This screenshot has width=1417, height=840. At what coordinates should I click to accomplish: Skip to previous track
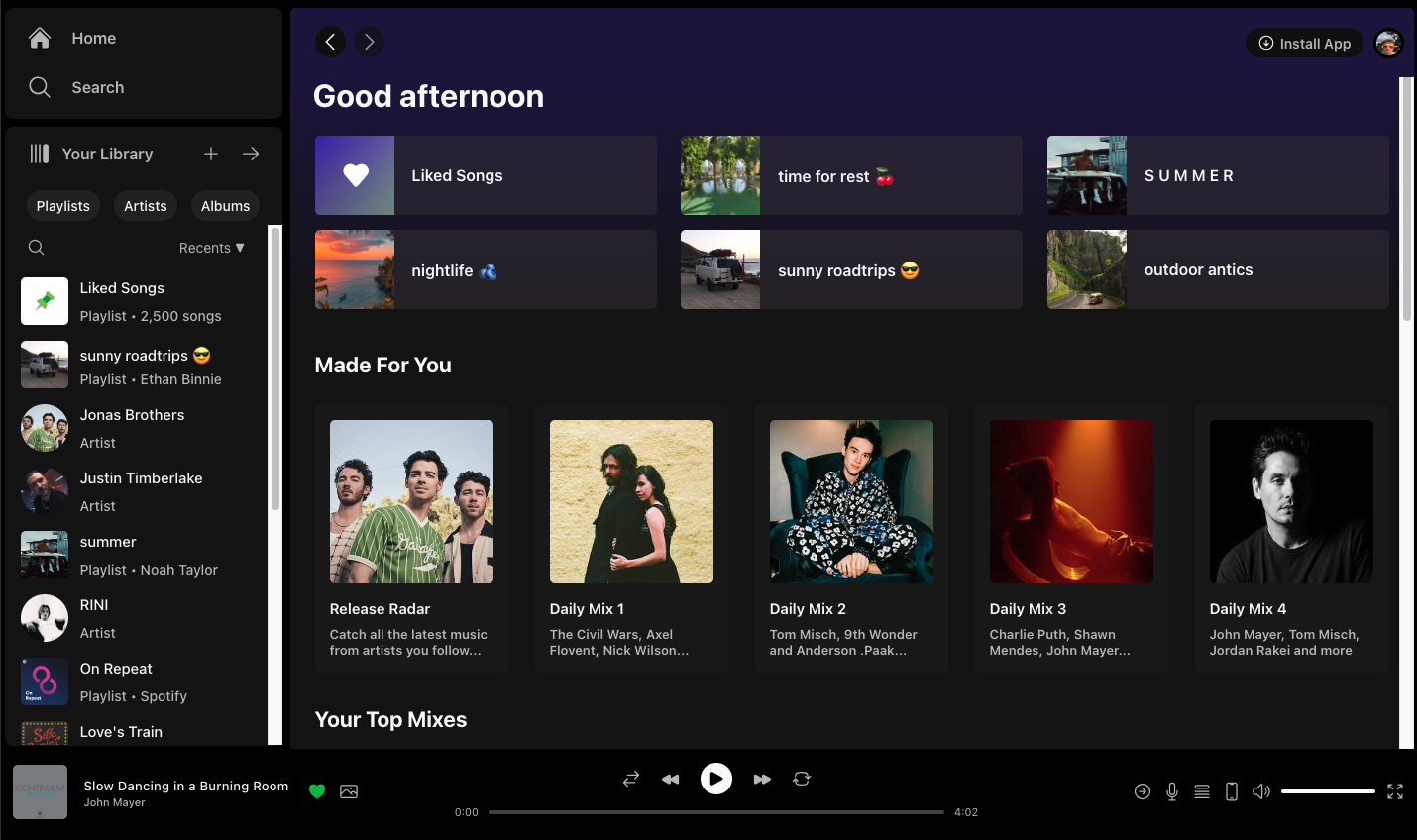pyautogui.click(x=671, y=779)
